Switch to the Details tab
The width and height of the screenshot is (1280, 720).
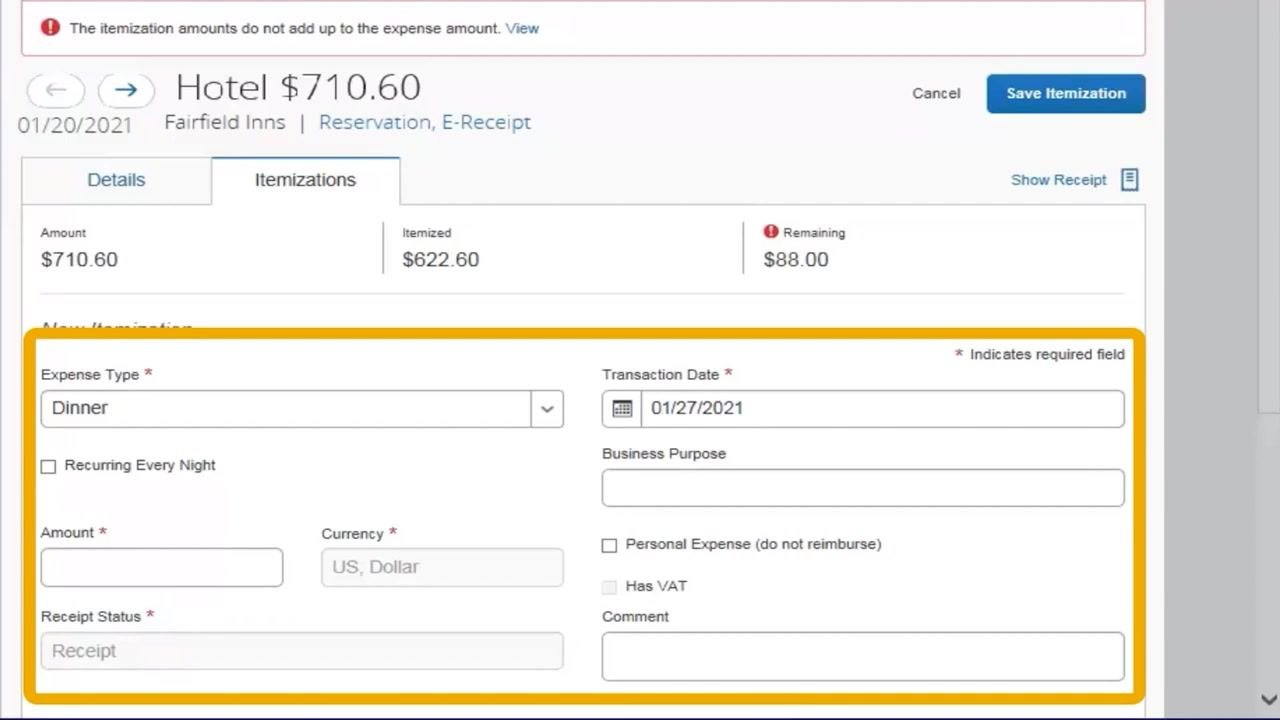(x=116, y=180)
